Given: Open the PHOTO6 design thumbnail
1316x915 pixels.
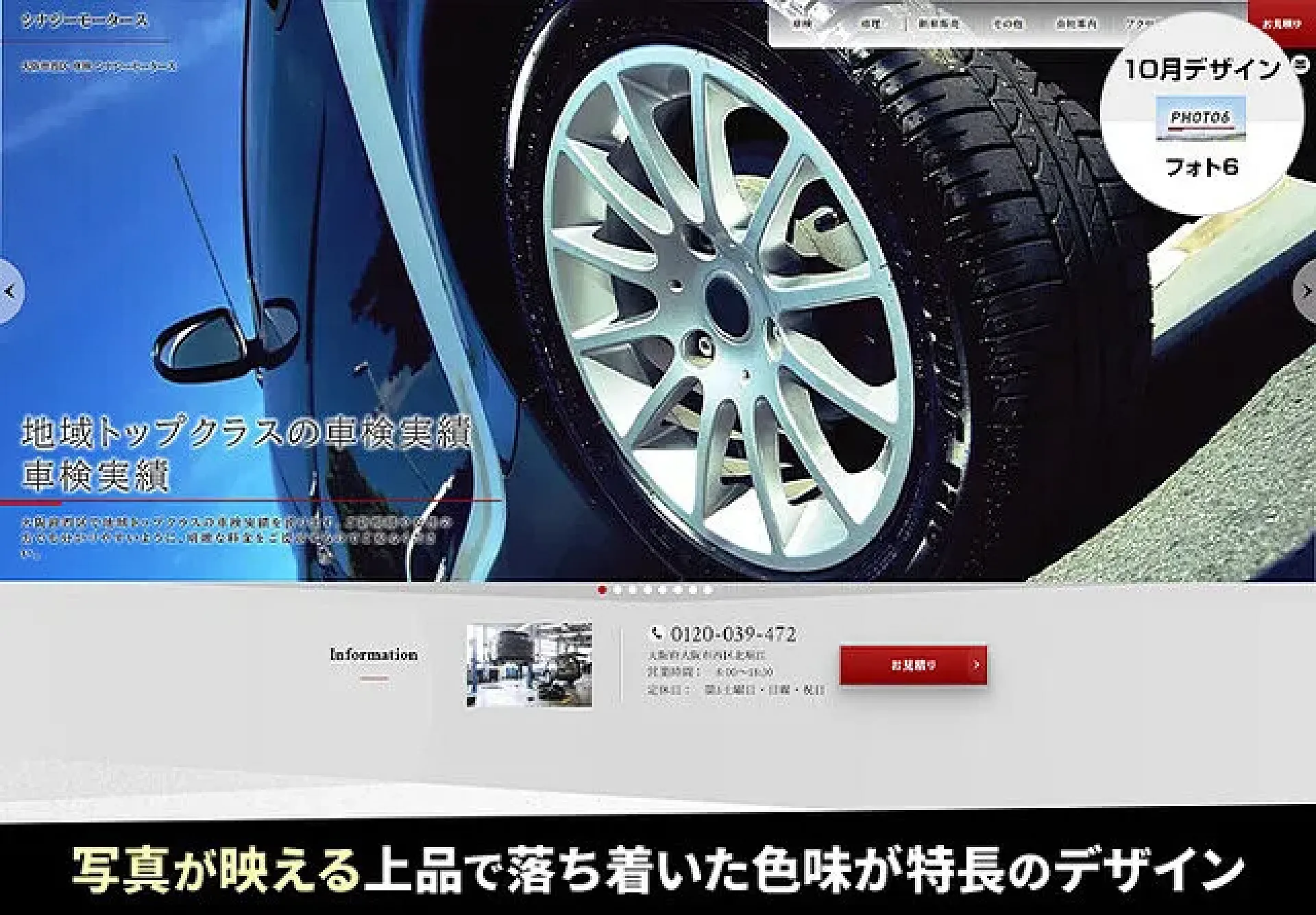Looking at the screenshot, I should tap(1200, 118).
